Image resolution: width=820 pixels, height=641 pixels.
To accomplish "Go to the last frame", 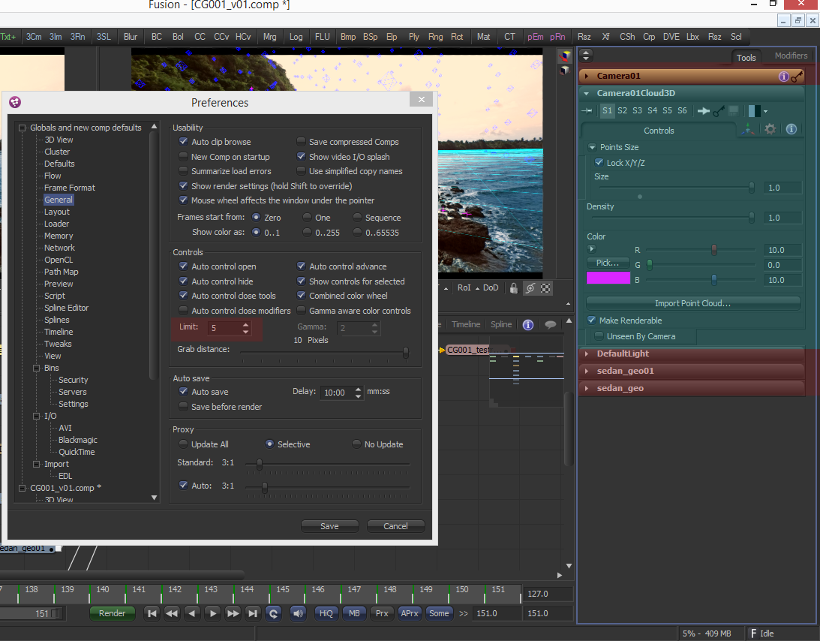I will click(x=253, y=613).
